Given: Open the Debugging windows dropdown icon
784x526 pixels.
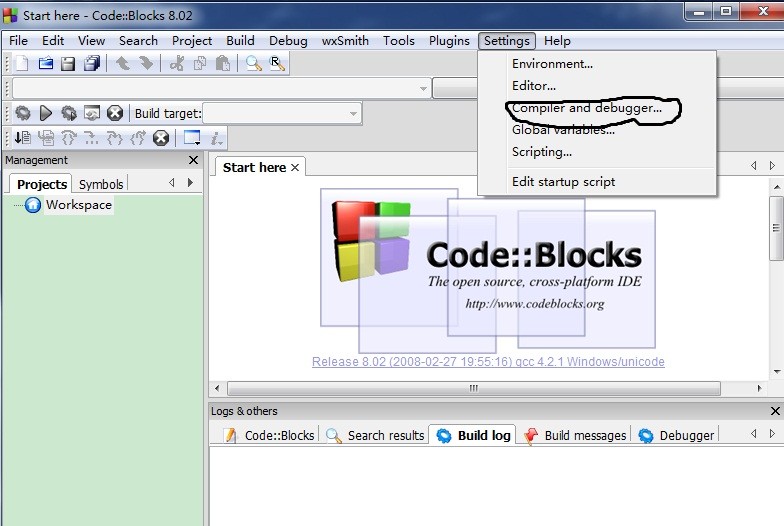Looking at the screenshot, I should pos(192,138).
